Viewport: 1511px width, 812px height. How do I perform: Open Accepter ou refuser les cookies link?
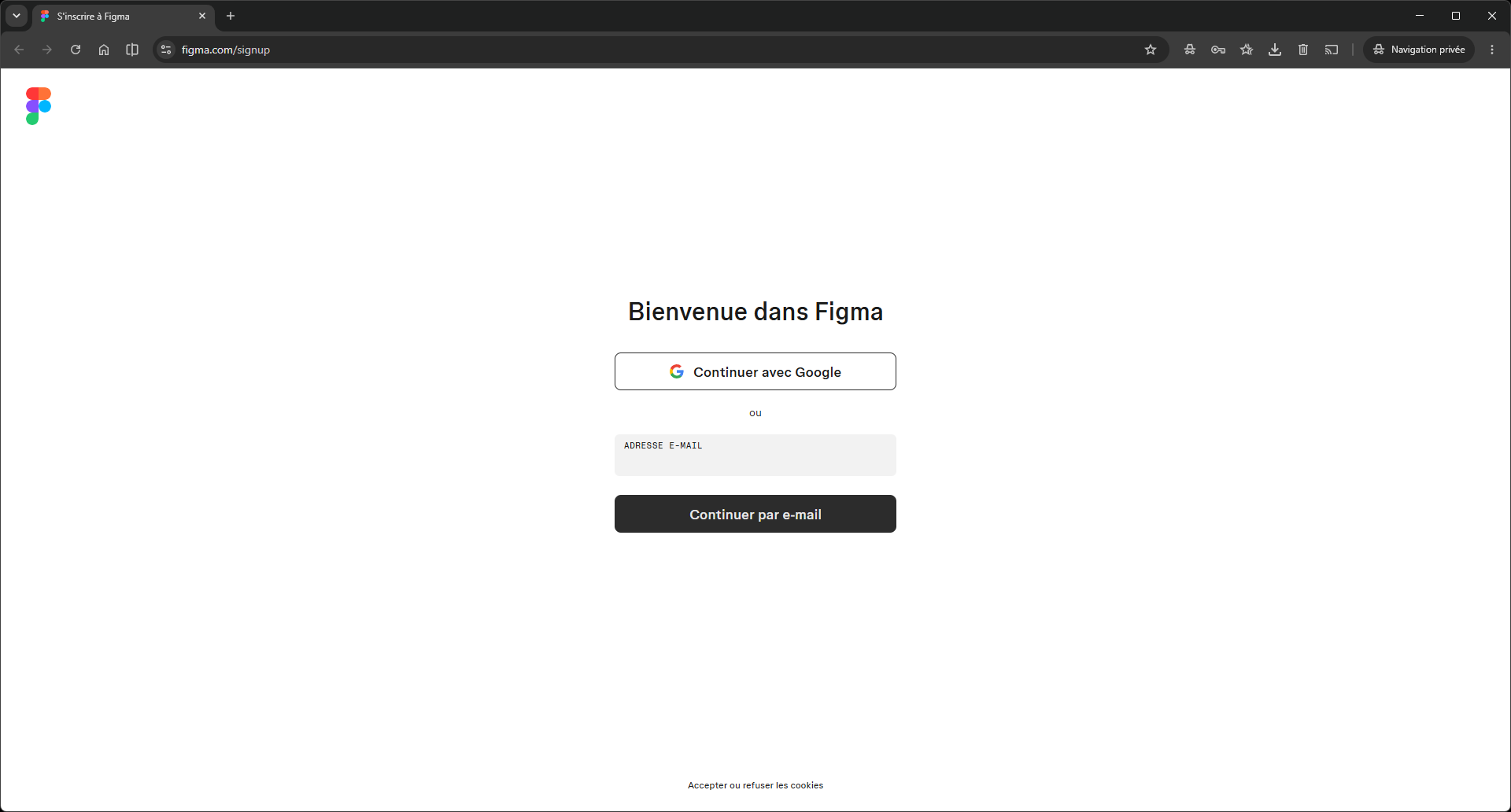pos(755,785)
